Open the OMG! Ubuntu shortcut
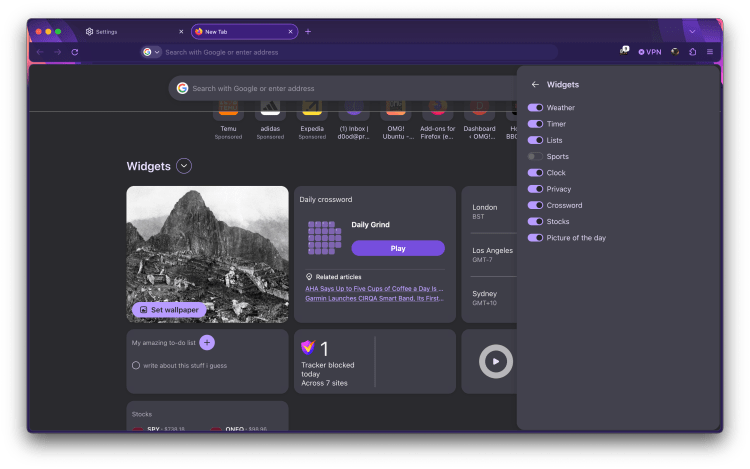This screenshot has width=750, height=469. click(x=396, y=120)
